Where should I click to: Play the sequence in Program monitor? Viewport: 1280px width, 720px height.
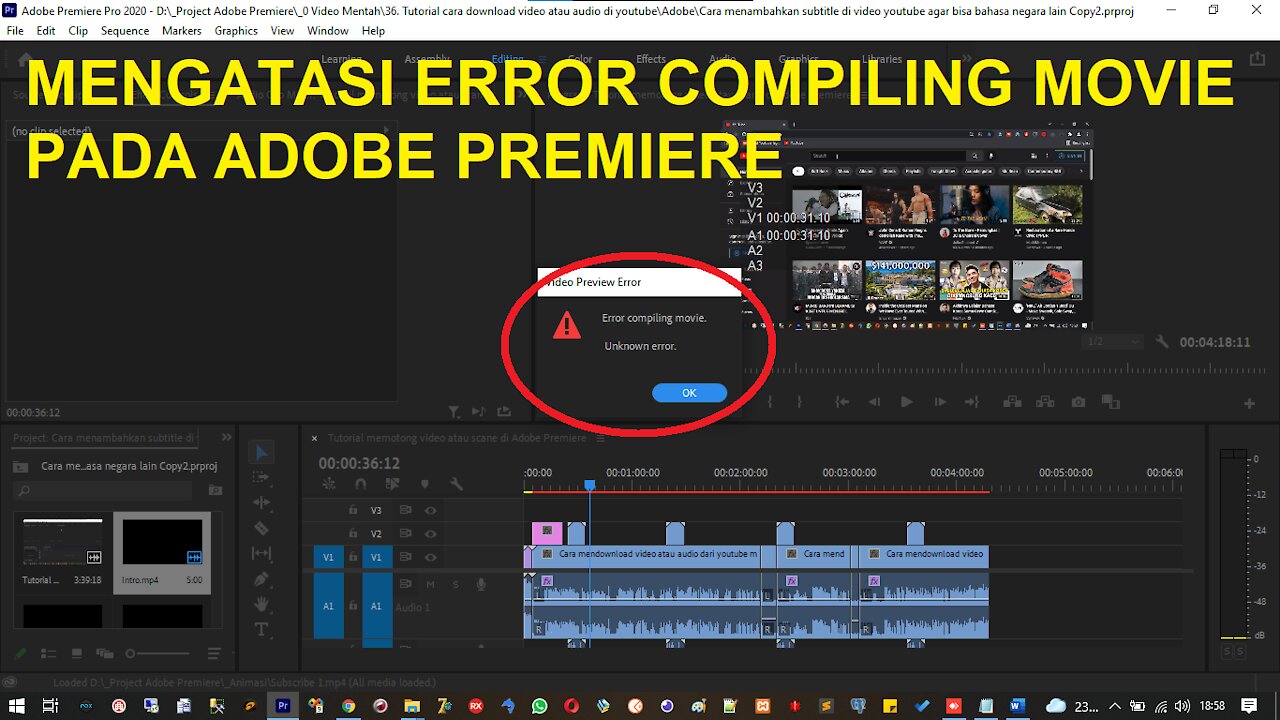click(907, 402)
